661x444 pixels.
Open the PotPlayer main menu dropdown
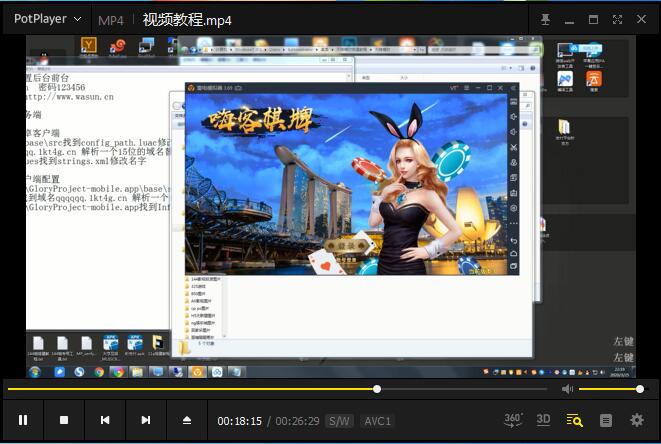click(x=47, y=19)
